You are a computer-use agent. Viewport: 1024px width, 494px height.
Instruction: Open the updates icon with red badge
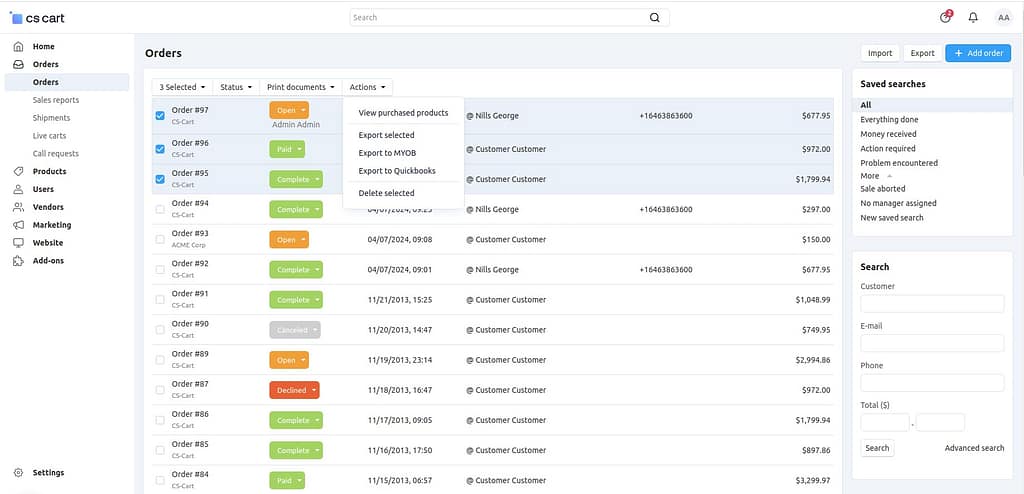(946, 17)
